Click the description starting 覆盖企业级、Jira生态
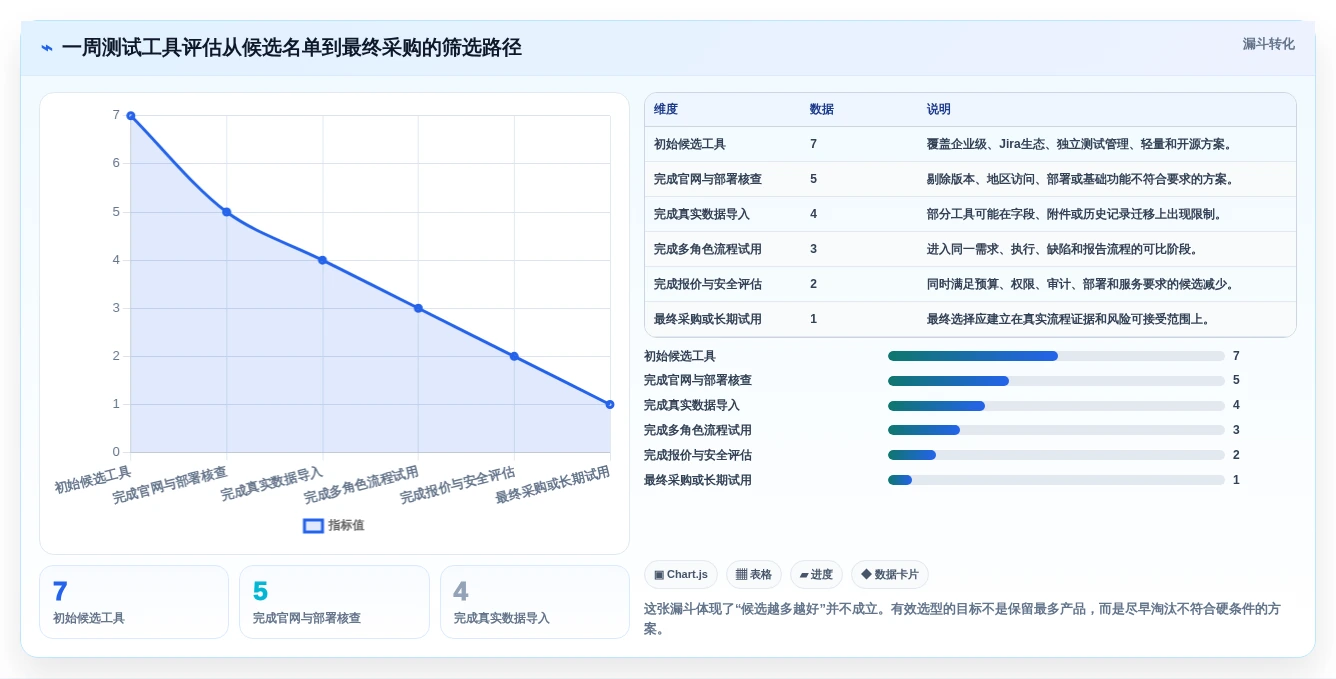 pos(1082,144)
